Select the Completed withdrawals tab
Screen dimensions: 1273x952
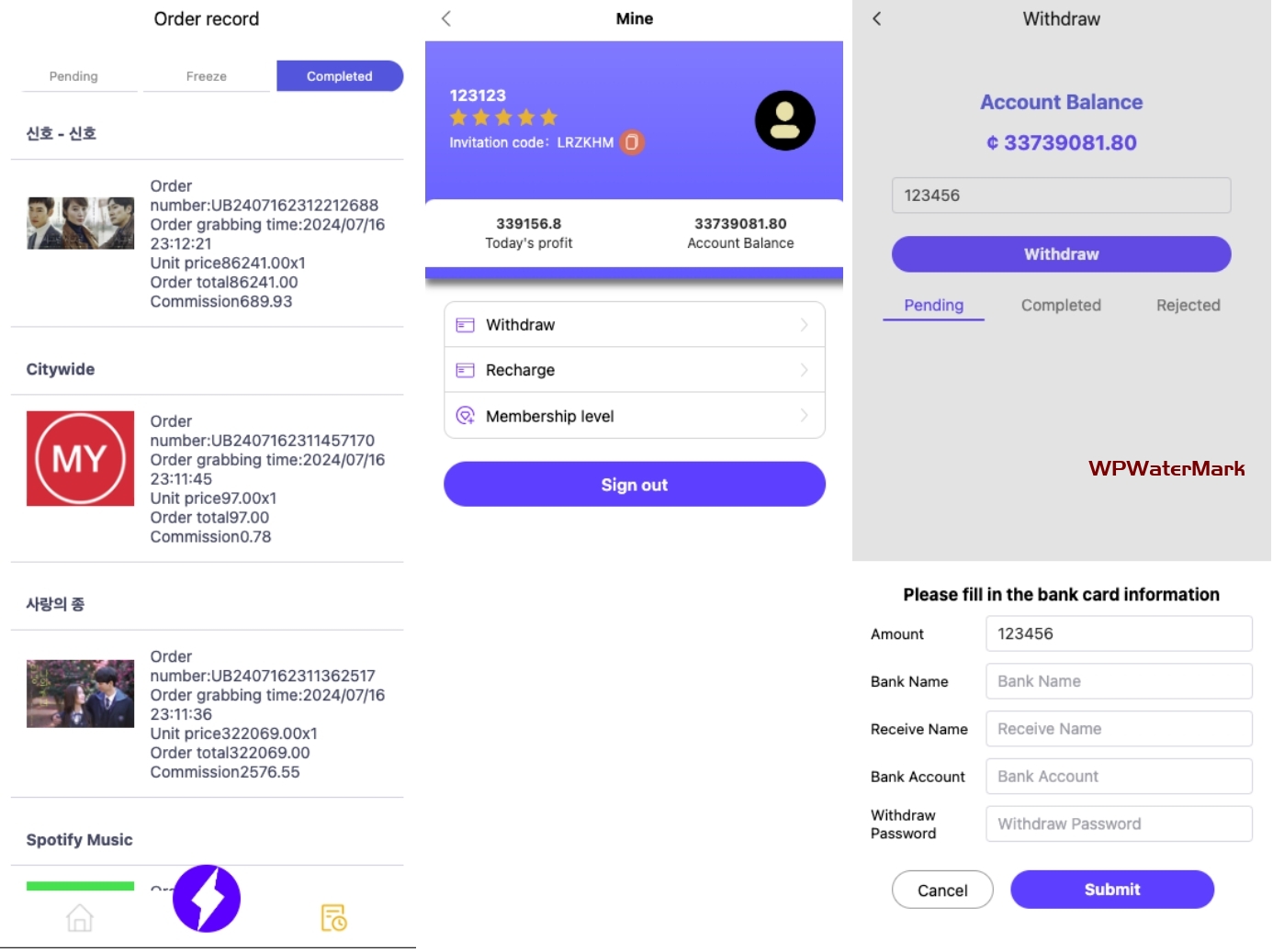[x=1061, y=306]
